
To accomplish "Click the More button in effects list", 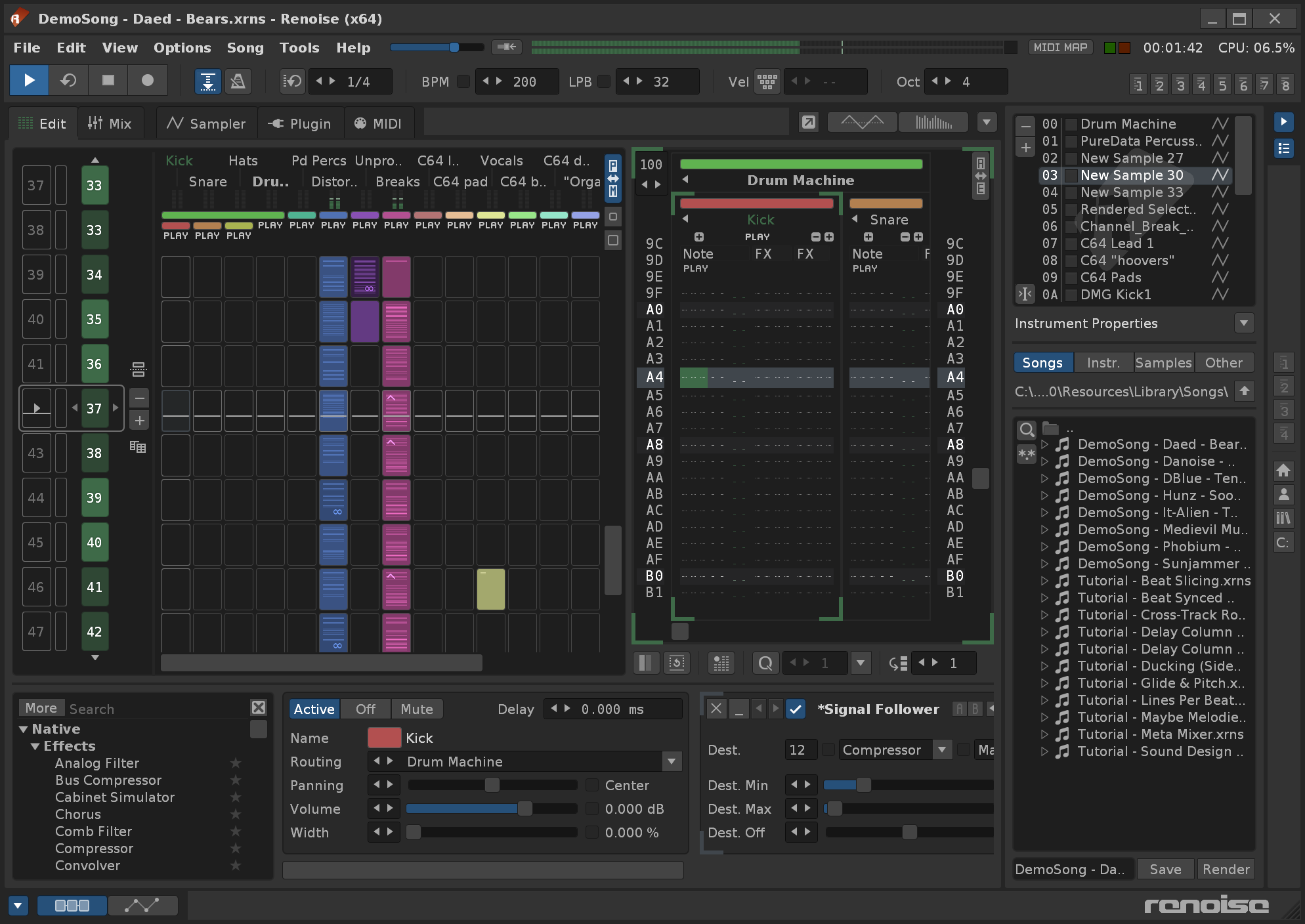I will pyautogui.click(x=41, y=707).
